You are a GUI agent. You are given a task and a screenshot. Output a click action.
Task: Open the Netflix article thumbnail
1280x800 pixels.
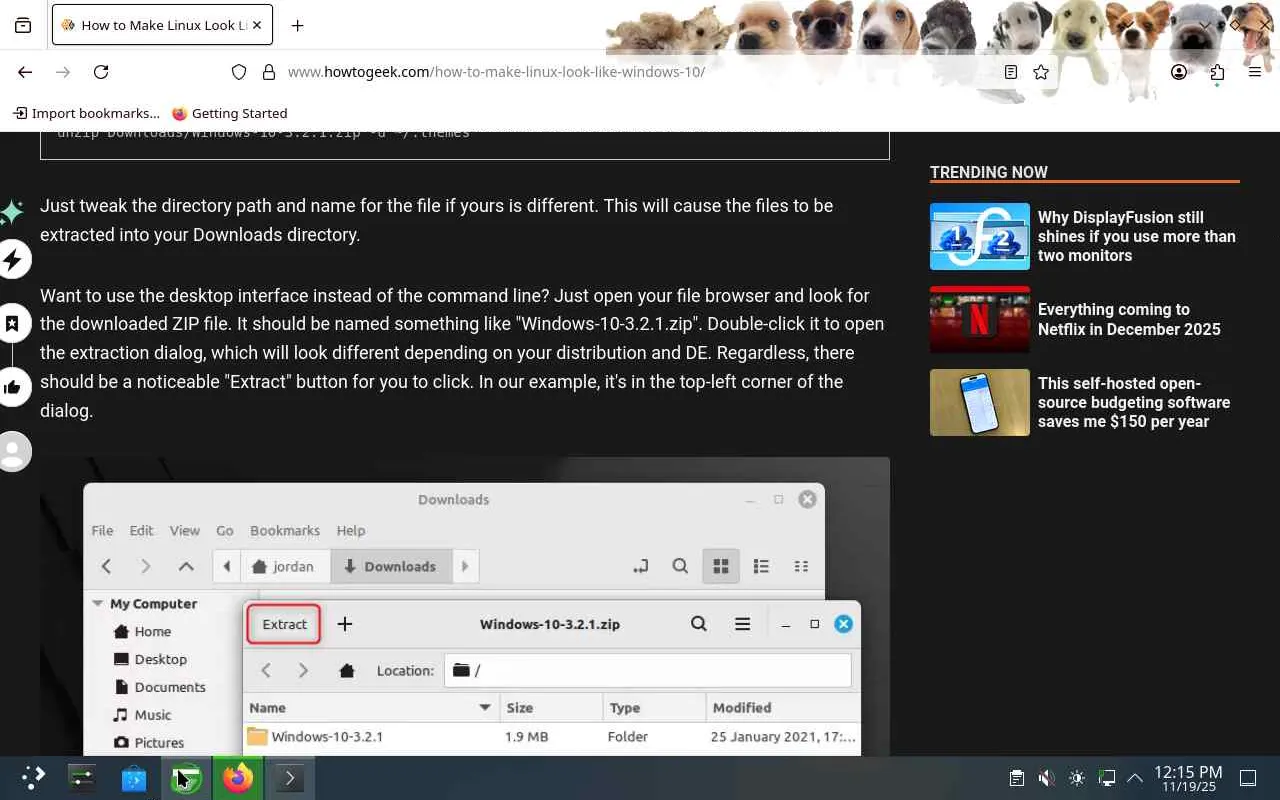click(x=980, y=319)
